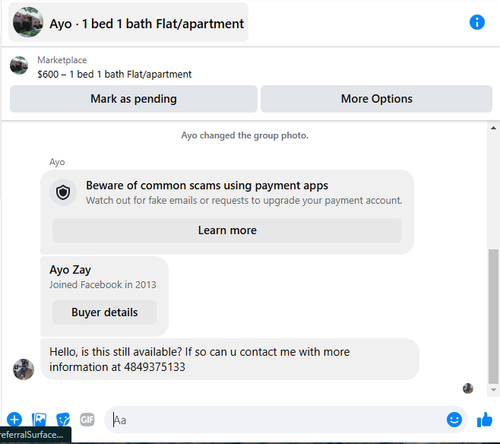Screen dimensions: 500x444
Task: Open emoji picker in message box
Action: (454, 419)
